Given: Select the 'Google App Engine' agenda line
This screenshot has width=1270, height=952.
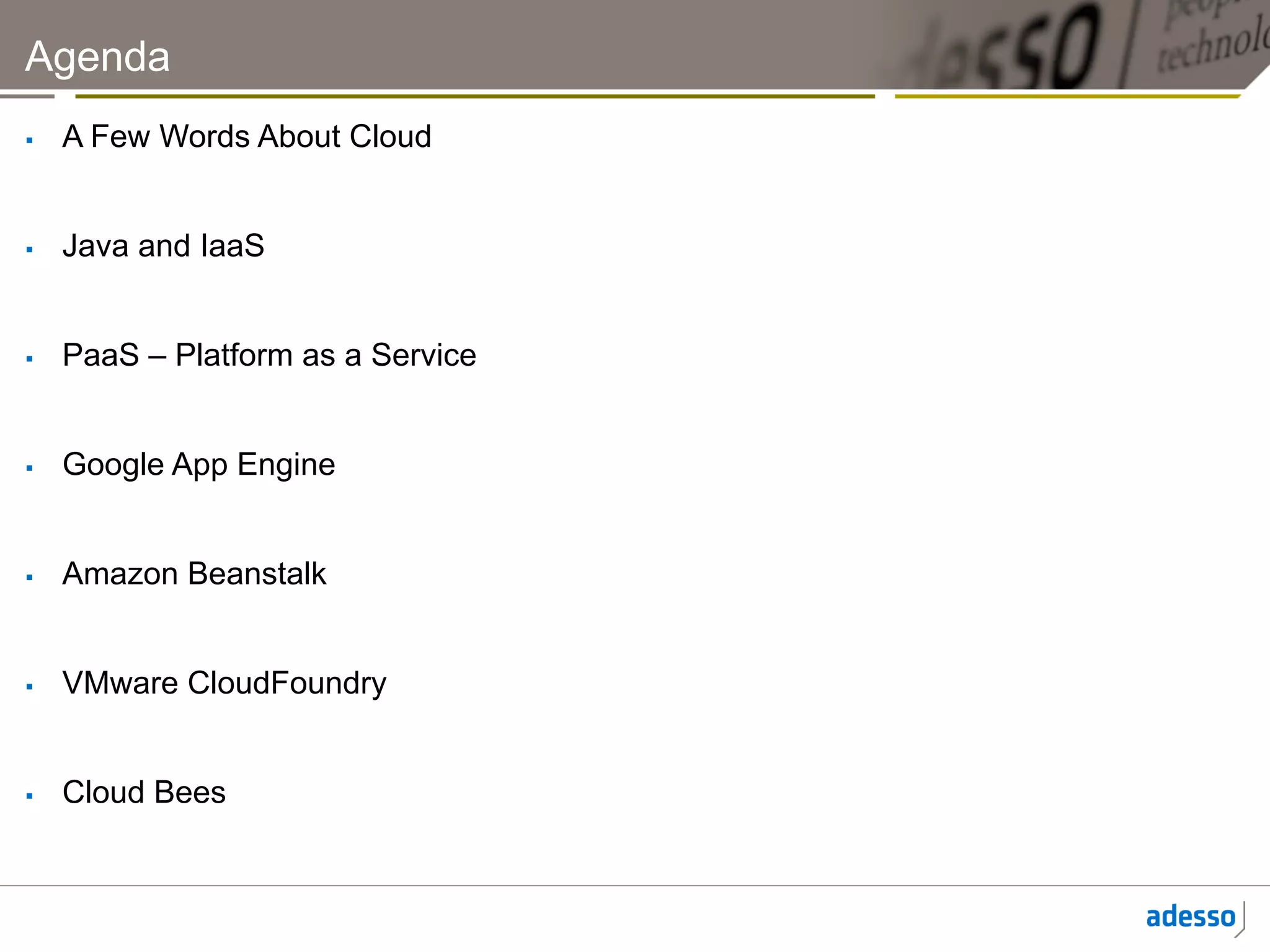Looking at the screenshot, I should pyautogui.click(x=198, y=465).
